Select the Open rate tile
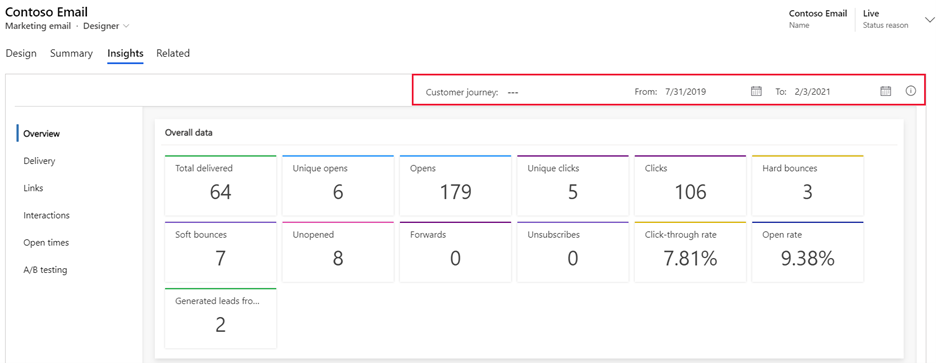Viewport: 936px width, 363px height. (x=808, y=252)
